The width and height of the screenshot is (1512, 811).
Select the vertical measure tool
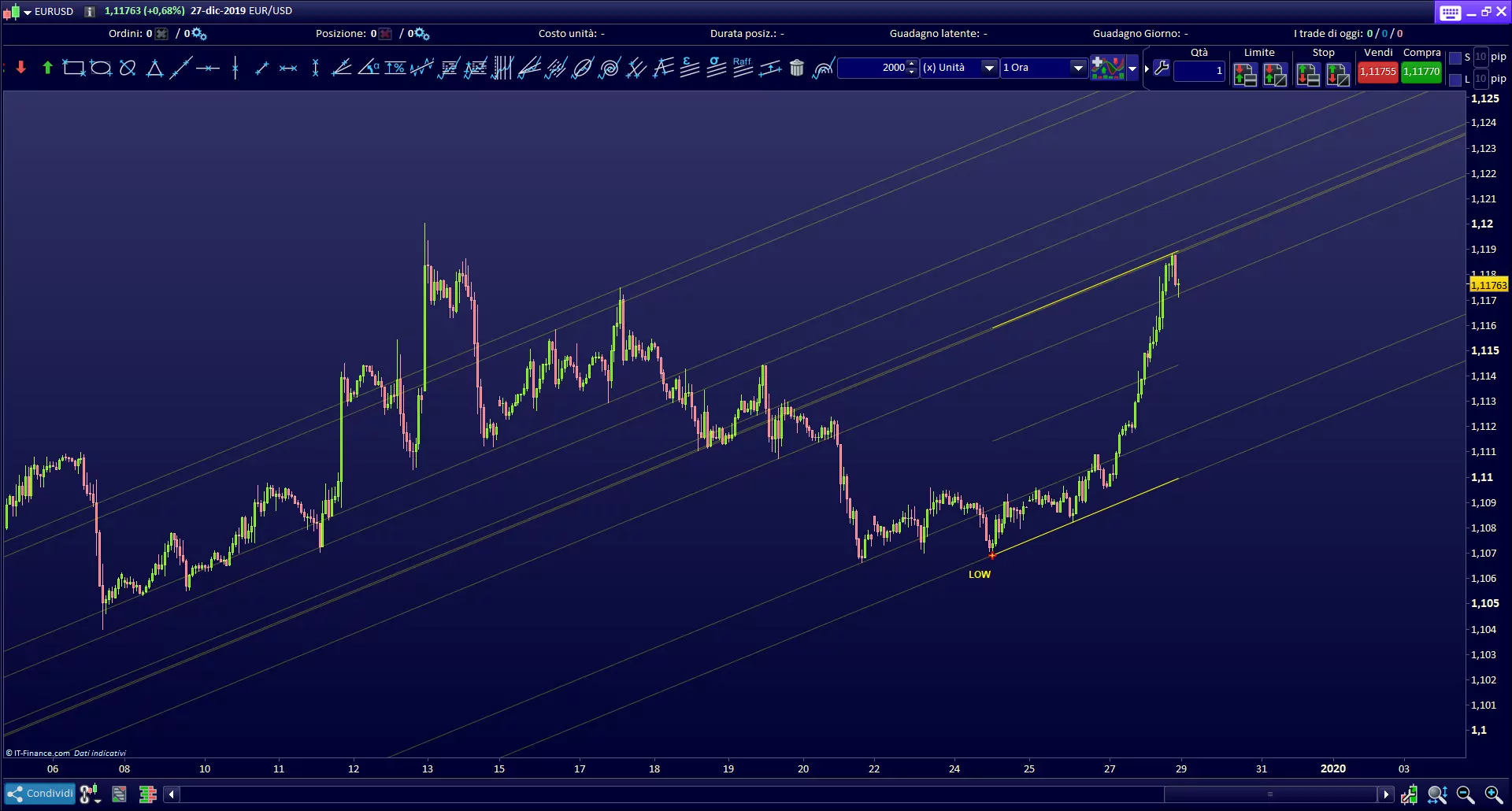(315, 68)
